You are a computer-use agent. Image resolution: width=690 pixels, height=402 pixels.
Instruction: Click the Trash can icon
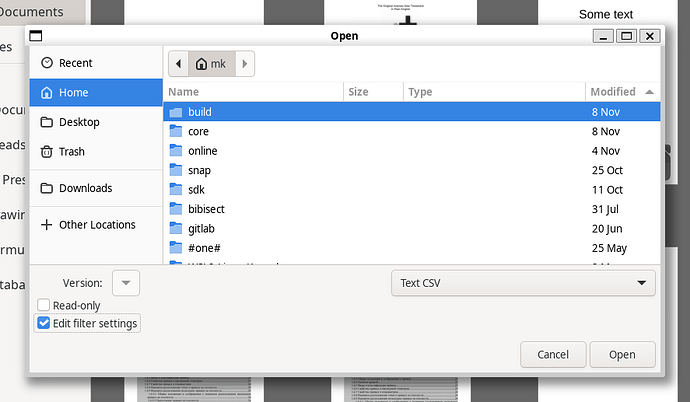(x=46, y=152)
